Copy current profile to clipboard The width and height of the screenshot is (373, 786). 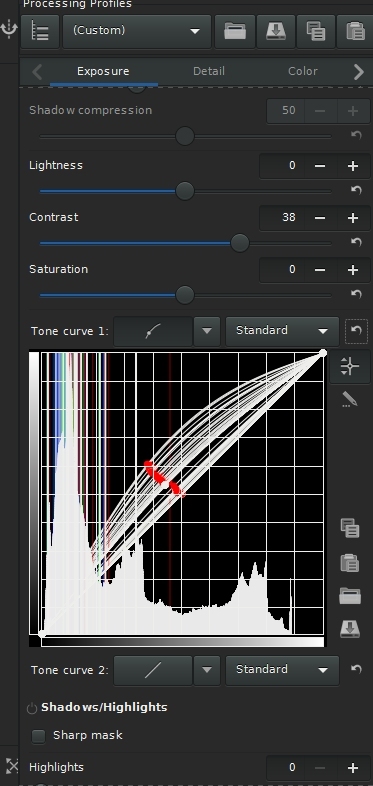[316, 32]
